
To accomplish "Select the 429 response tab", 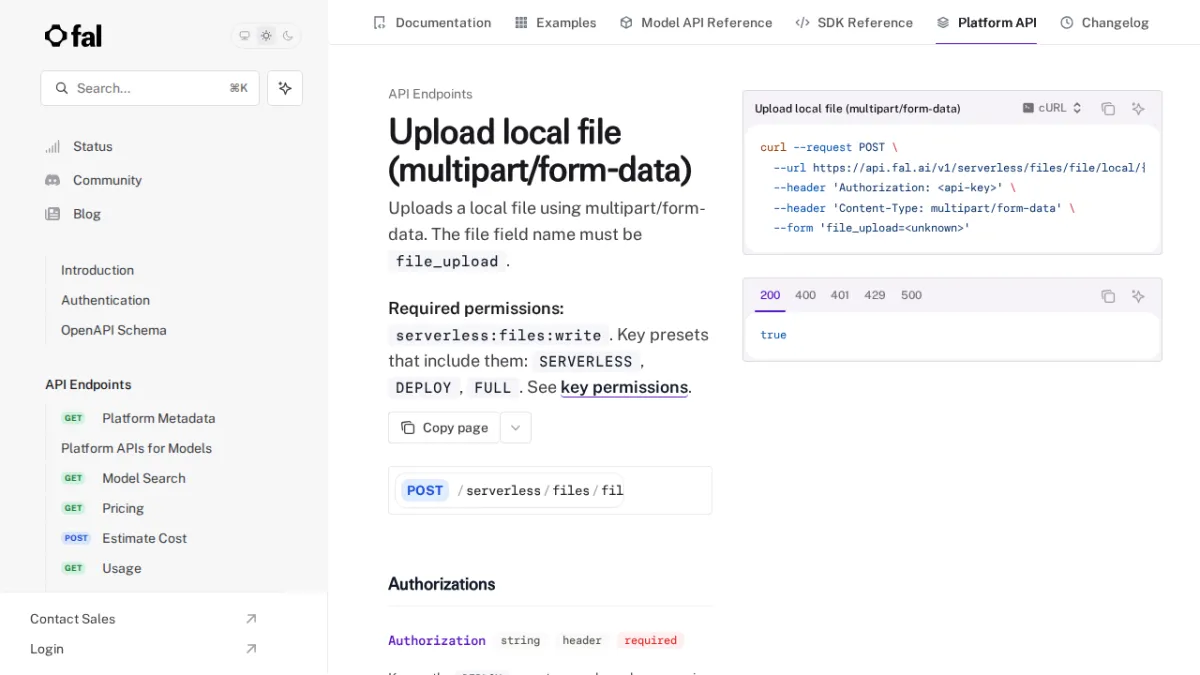I will coord(875,295).
